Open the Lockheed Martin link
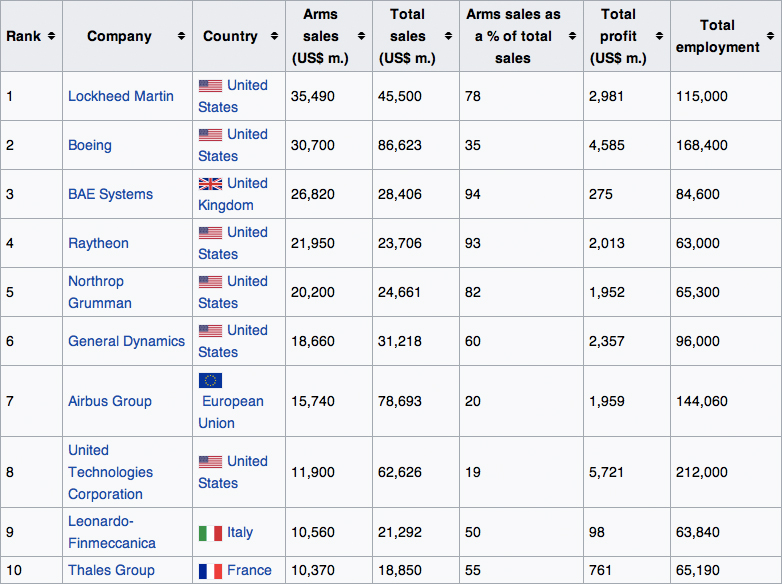 click(x=121, y=96)
